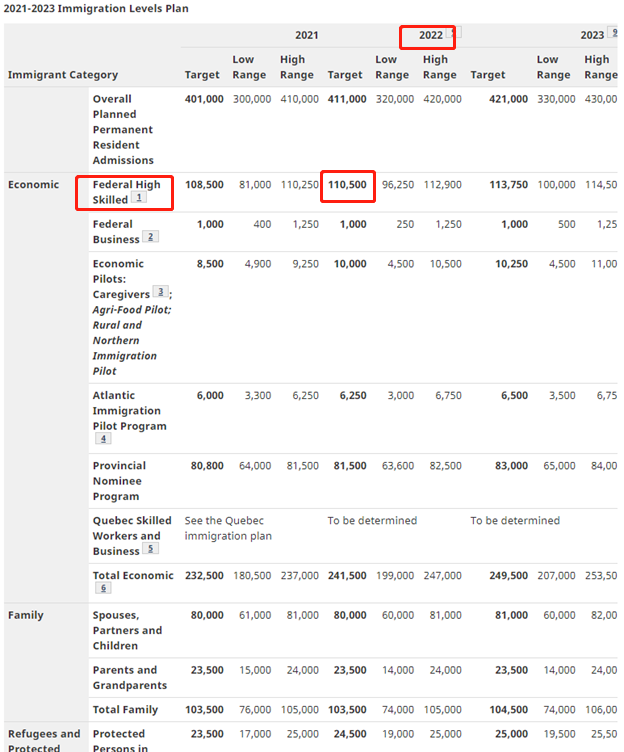This screenshot has height=752, width=624.
Task: Click the 2023 column header
Action: click(x=592, y=35)
